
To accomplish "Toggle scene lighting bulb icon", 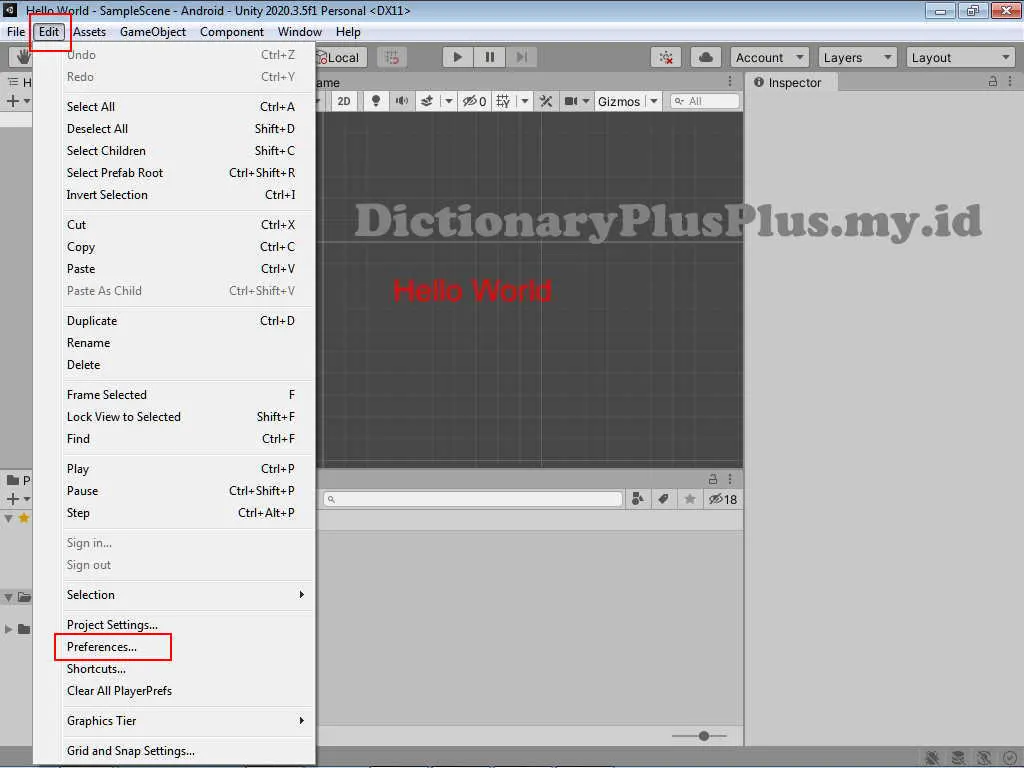I will [x=376, y=101].
